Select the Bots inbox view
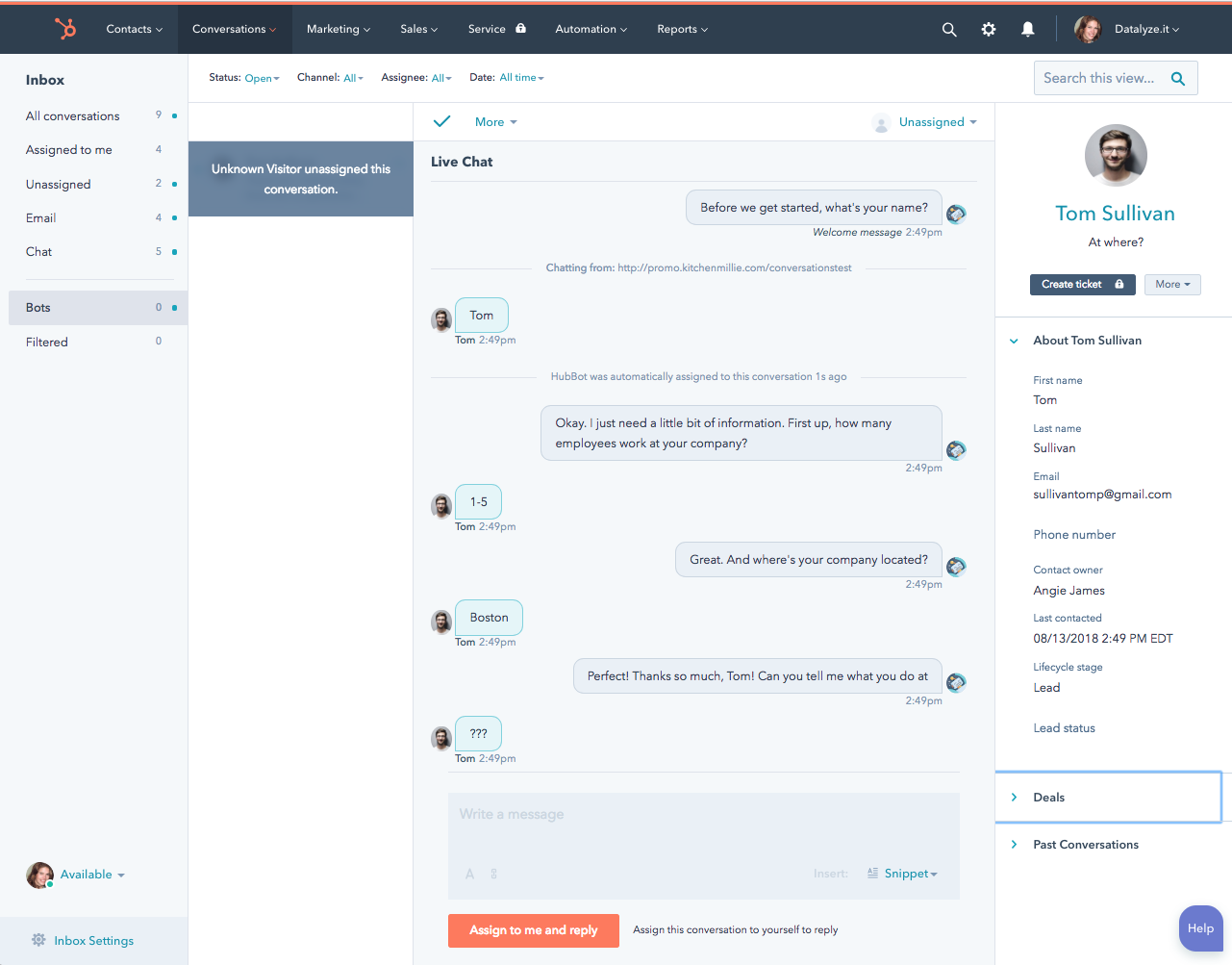This screenshot has height=965, width=1232. (x=38, y=308)
